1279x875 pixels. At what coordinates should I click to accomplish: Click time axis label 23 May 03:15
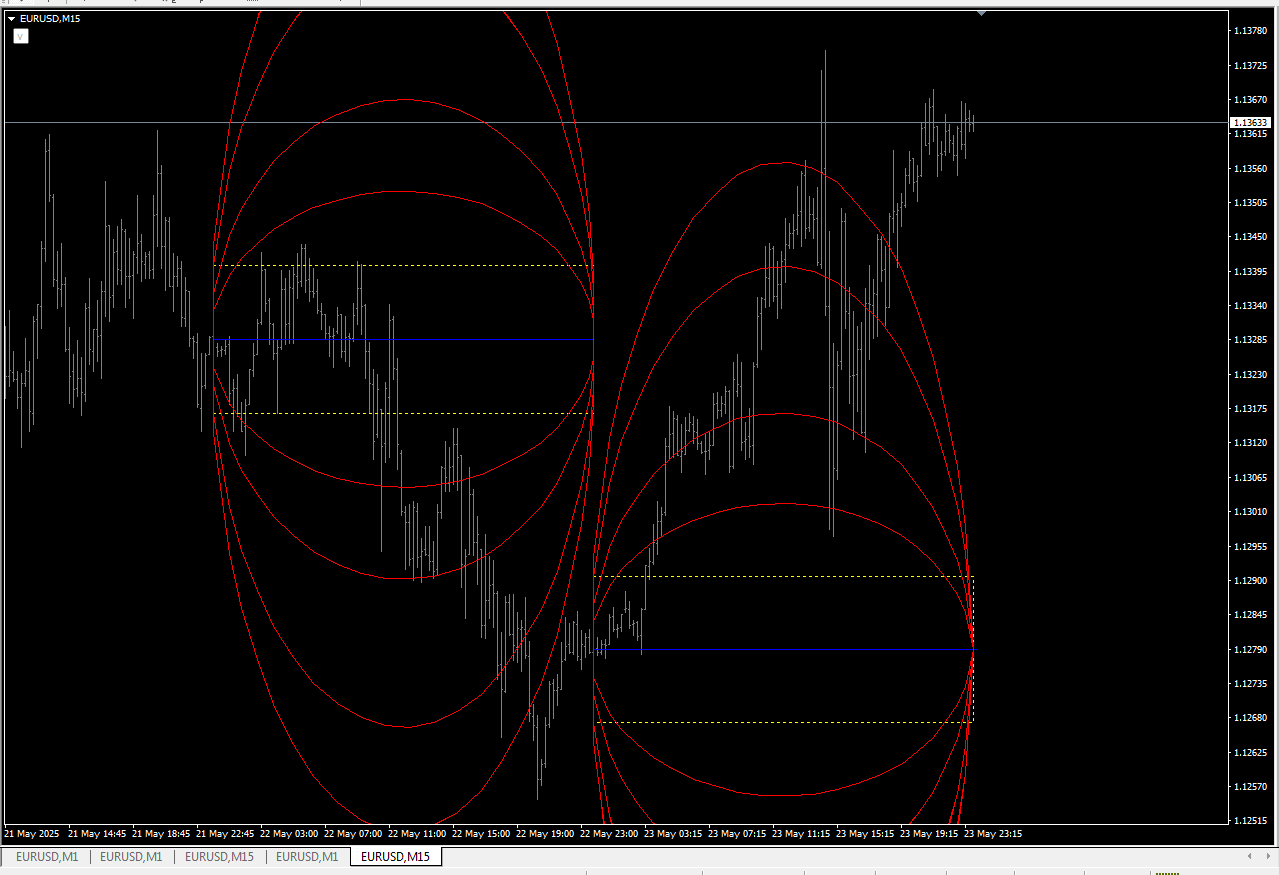[673, 833]
